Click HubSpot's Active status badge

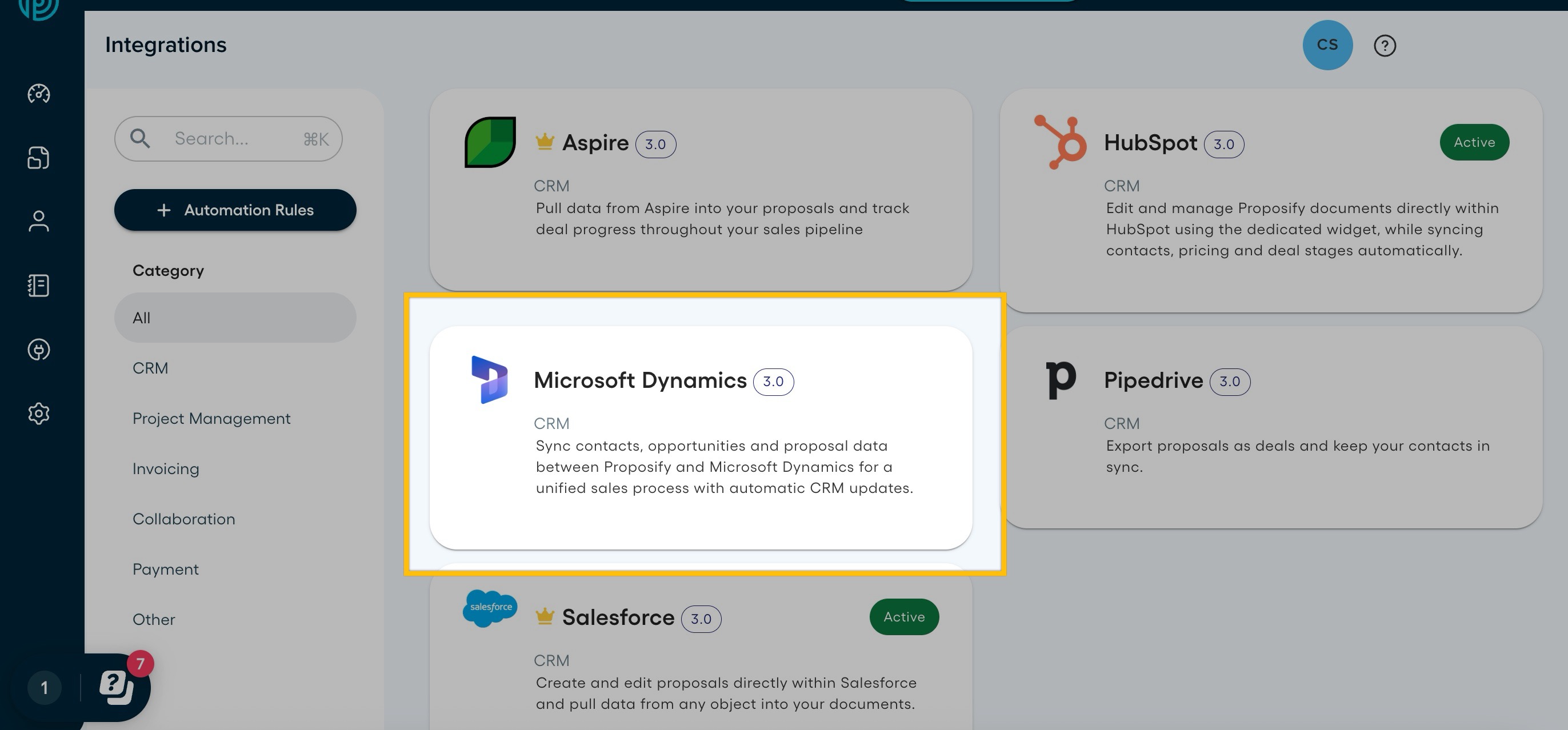(1474, 142)
